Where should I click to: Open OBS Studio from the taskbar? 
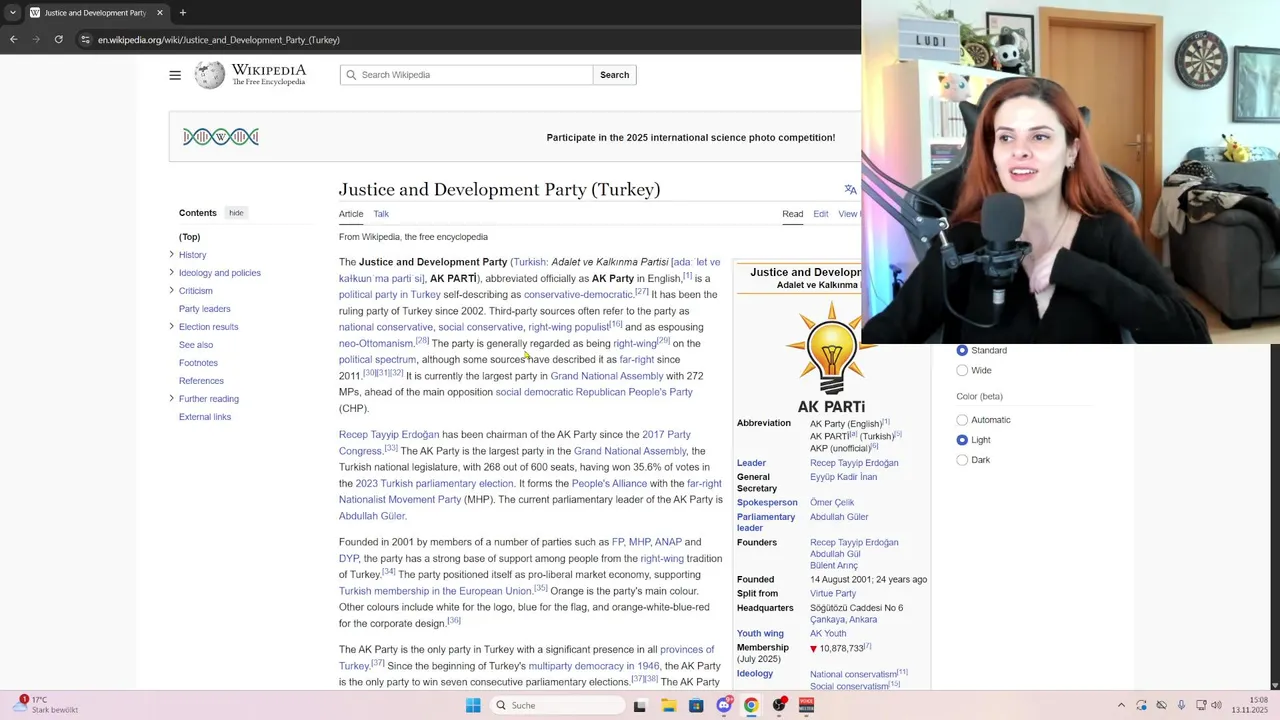778,705
